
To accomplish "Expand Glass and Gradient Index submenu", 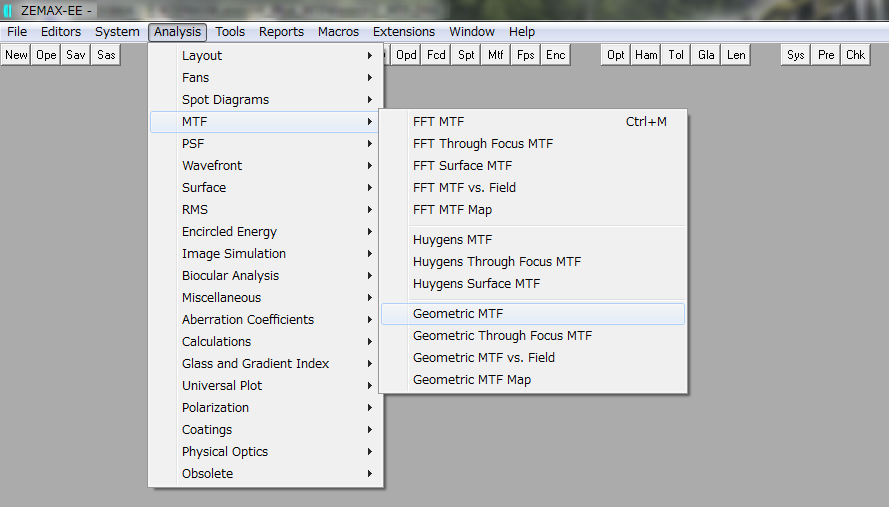I will coord(266,364).
